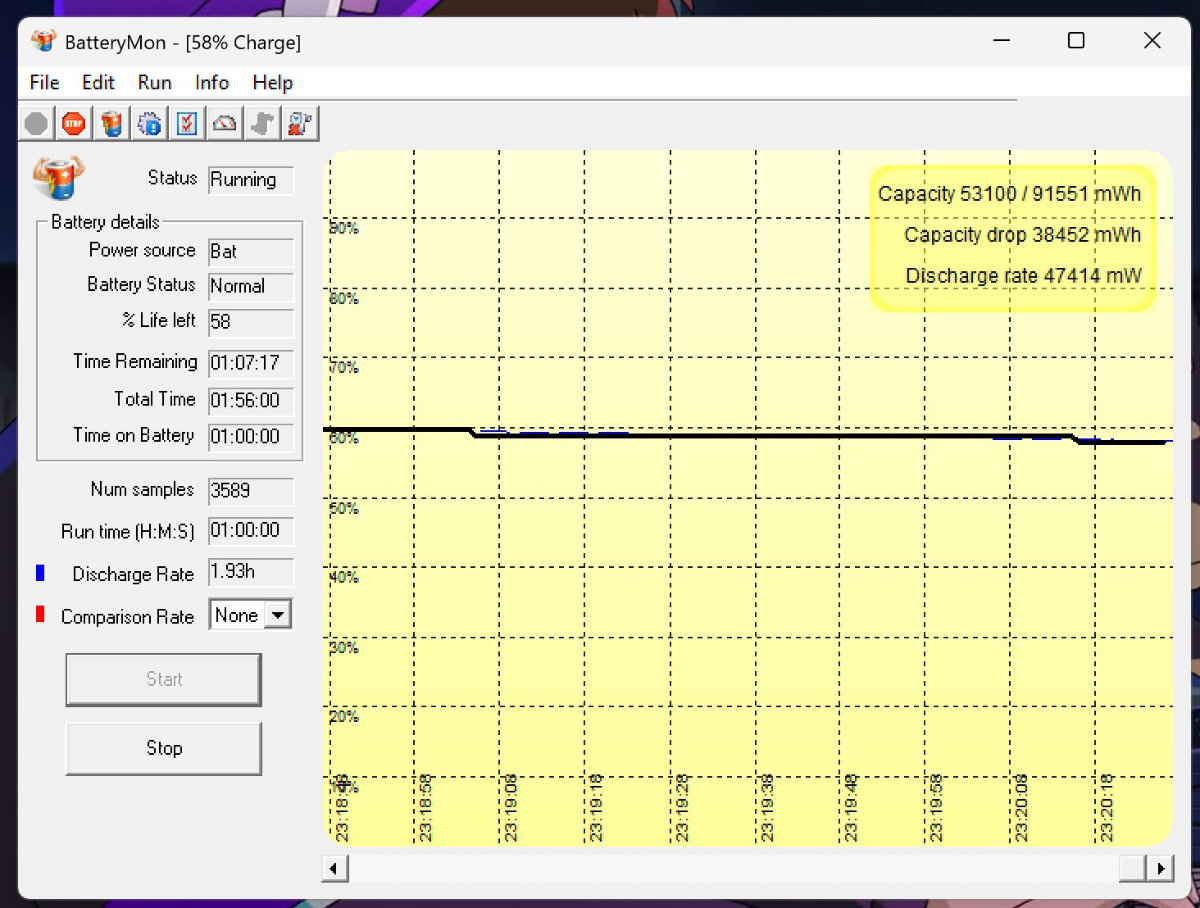Click the red STOP sign toolbar icon
Image resolution: width=1200 pixels, height=908 pixels.
(74, 124)
